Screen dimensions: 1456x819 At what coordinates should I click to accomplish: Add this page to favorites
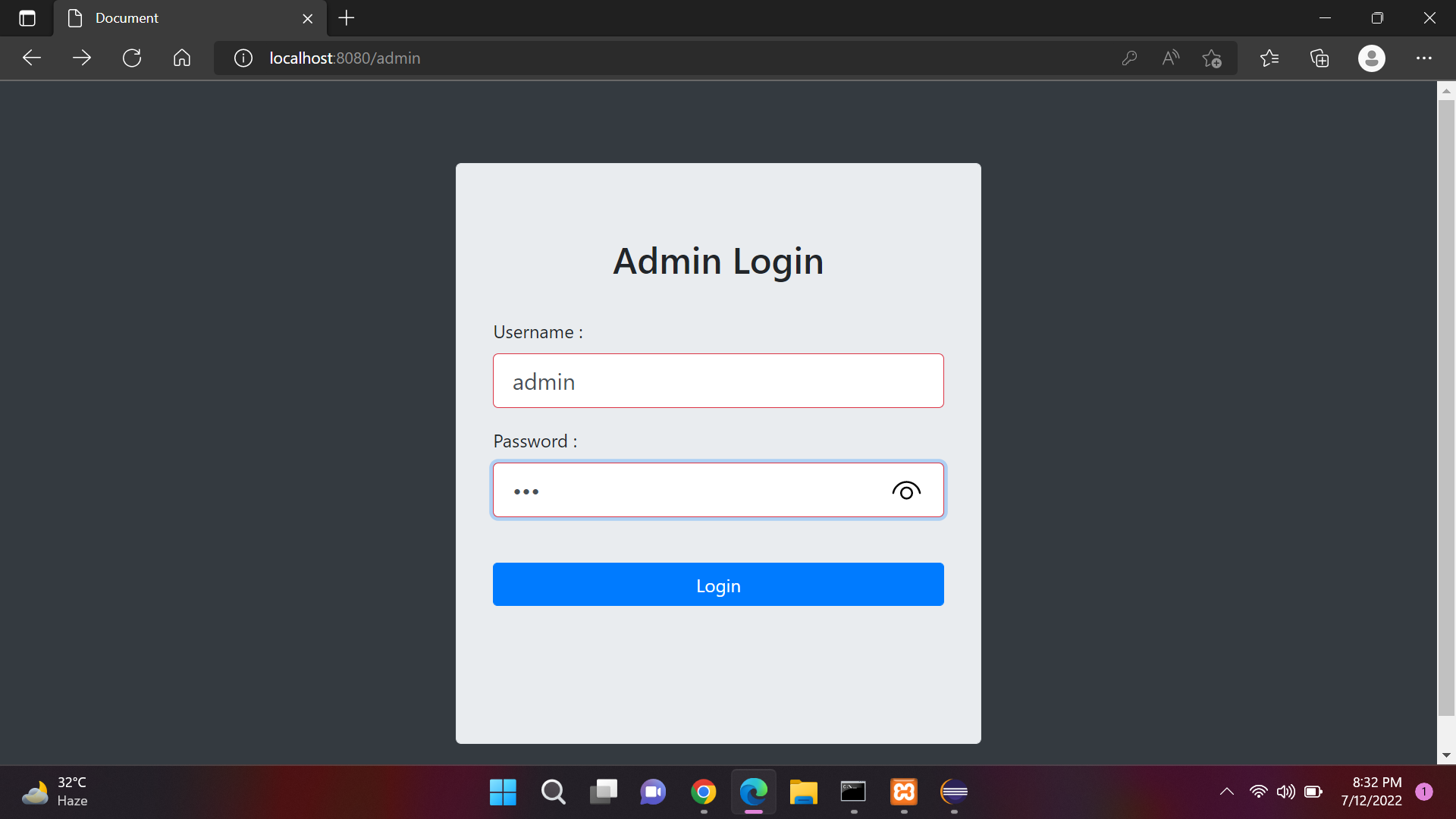click(x=1211, y=58)
